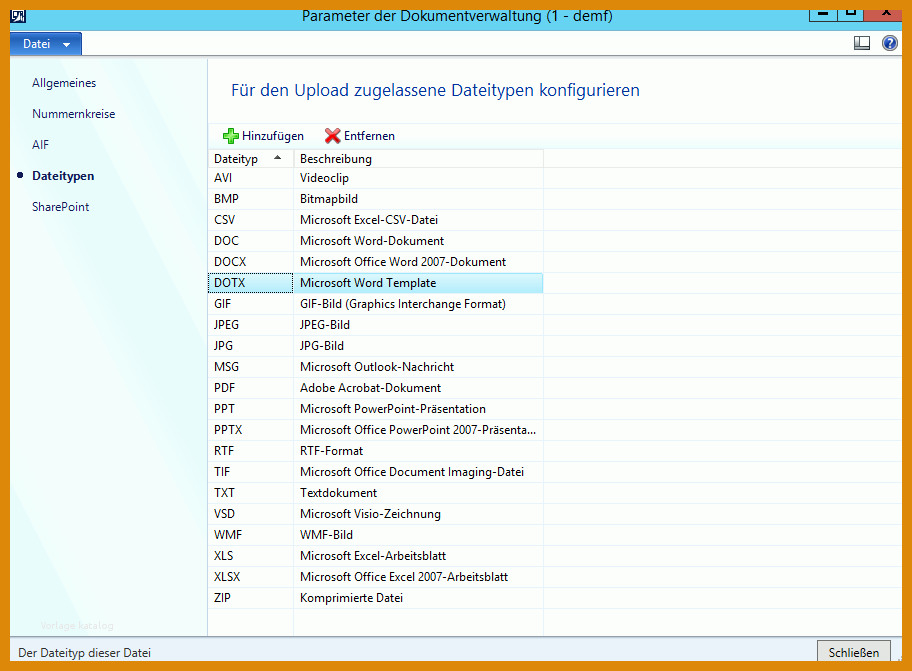Open the help question mark icon
The width and height of the screenshot is (912, 671).
pos(890,43)
